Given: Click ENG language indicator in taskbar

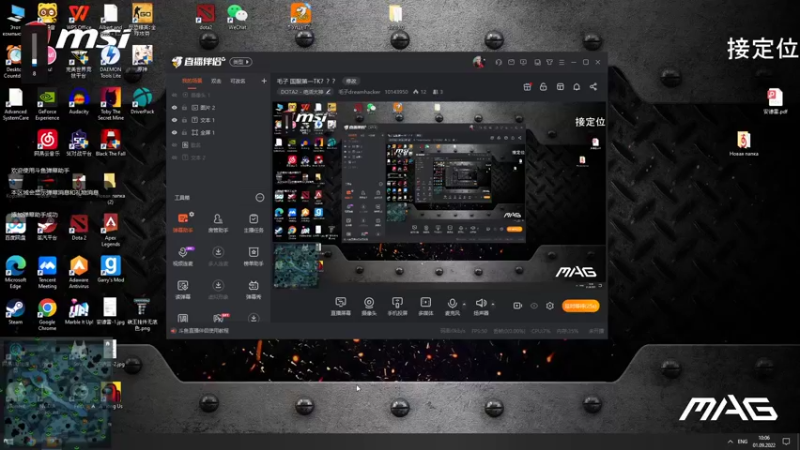Looking at the screenshot, I should [743, 441].
